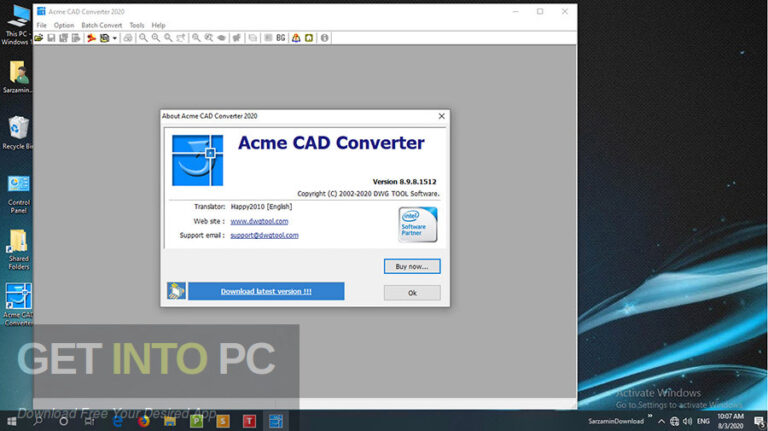Show hidden system tray icons
This screenshot has width=768, height=431.
[x=661, y=421]
